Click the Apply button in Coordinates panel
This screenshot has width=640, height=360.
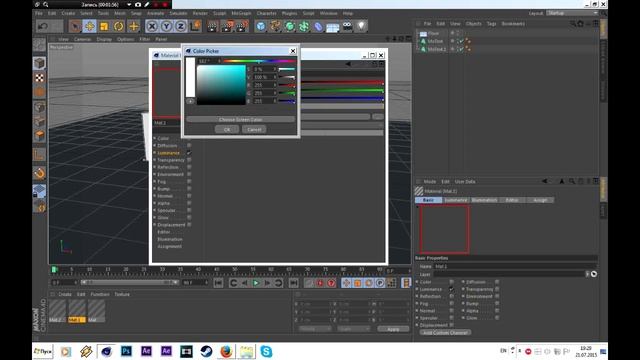tap(393, 329)
